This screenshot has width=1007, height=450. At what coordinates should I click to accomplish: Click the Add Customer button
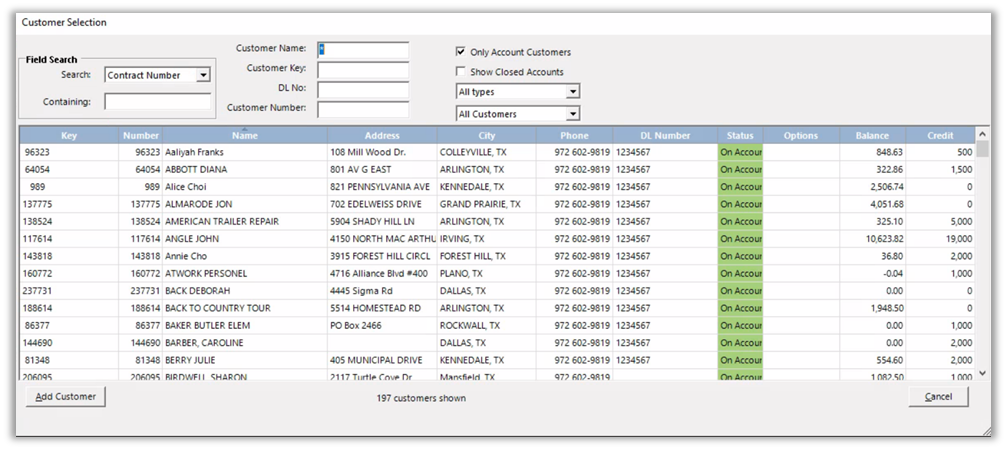[x=66, y=397]
